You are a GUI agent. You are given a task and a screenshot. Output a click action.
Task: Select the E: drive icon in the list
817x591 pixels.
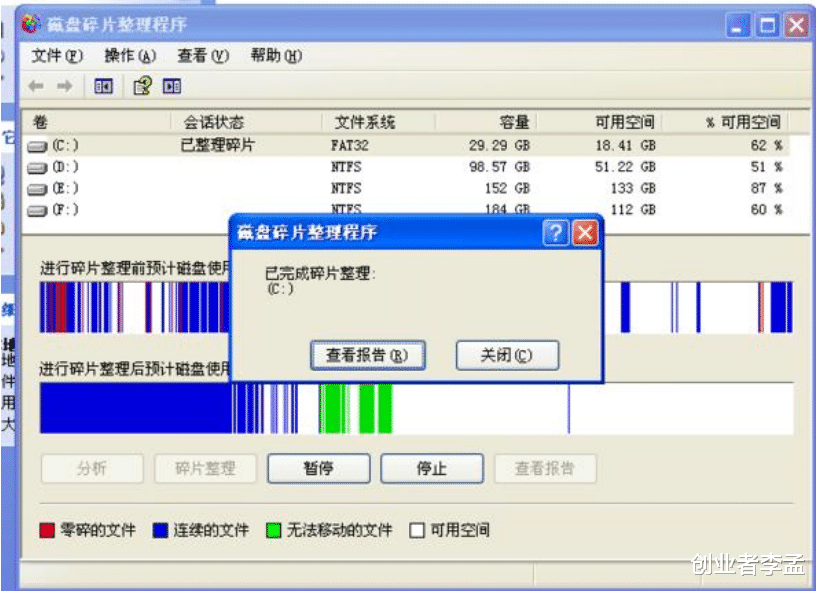[x=38, y=189]
